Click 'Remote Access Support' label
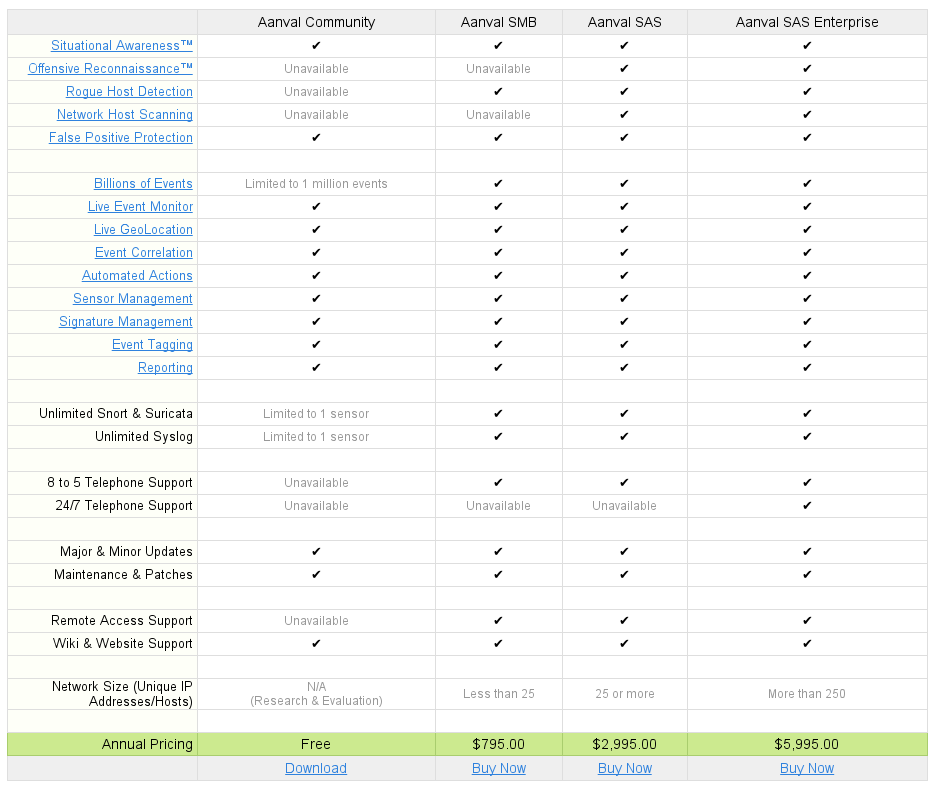940x789 pixels. 122,621
